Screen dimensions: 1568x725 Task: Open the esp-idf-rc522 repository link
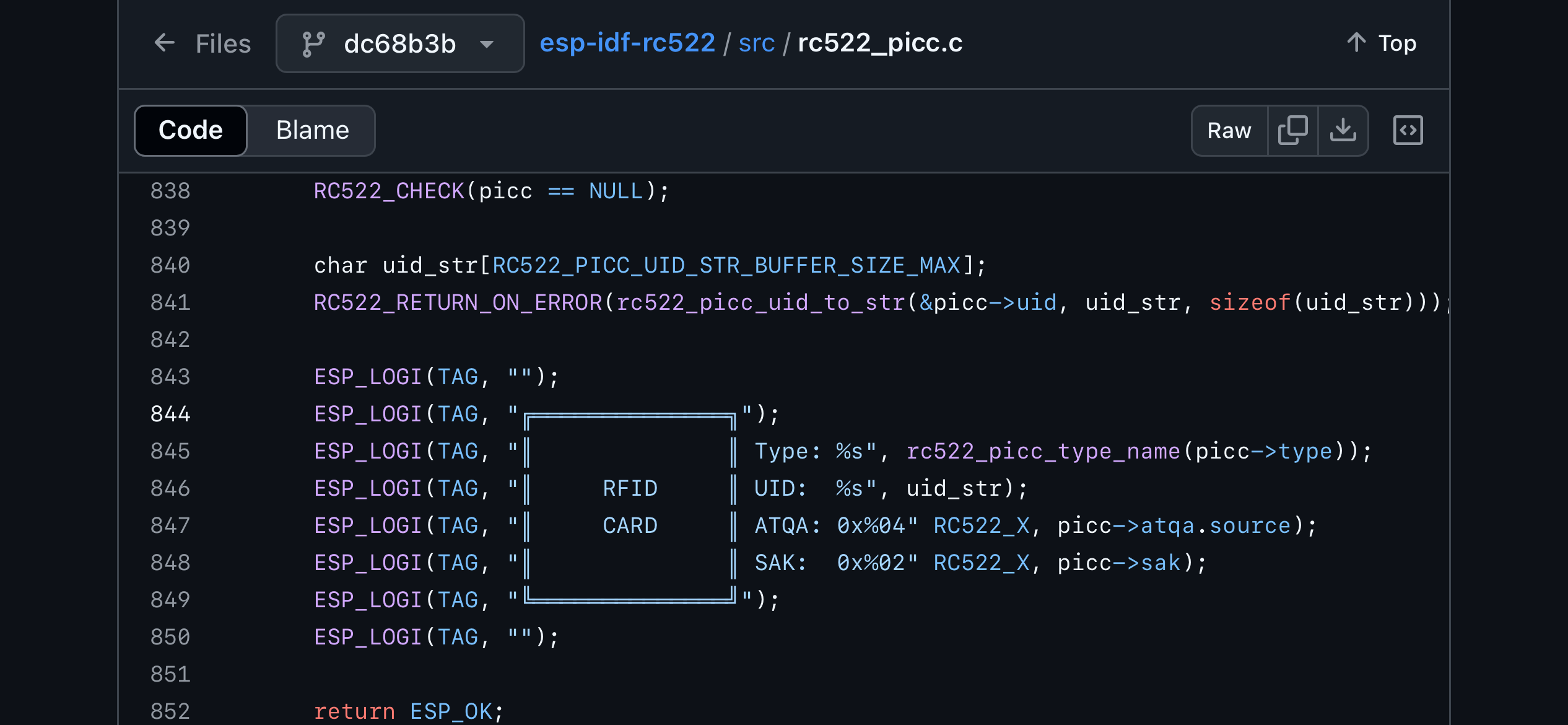[x=627, y=43]
